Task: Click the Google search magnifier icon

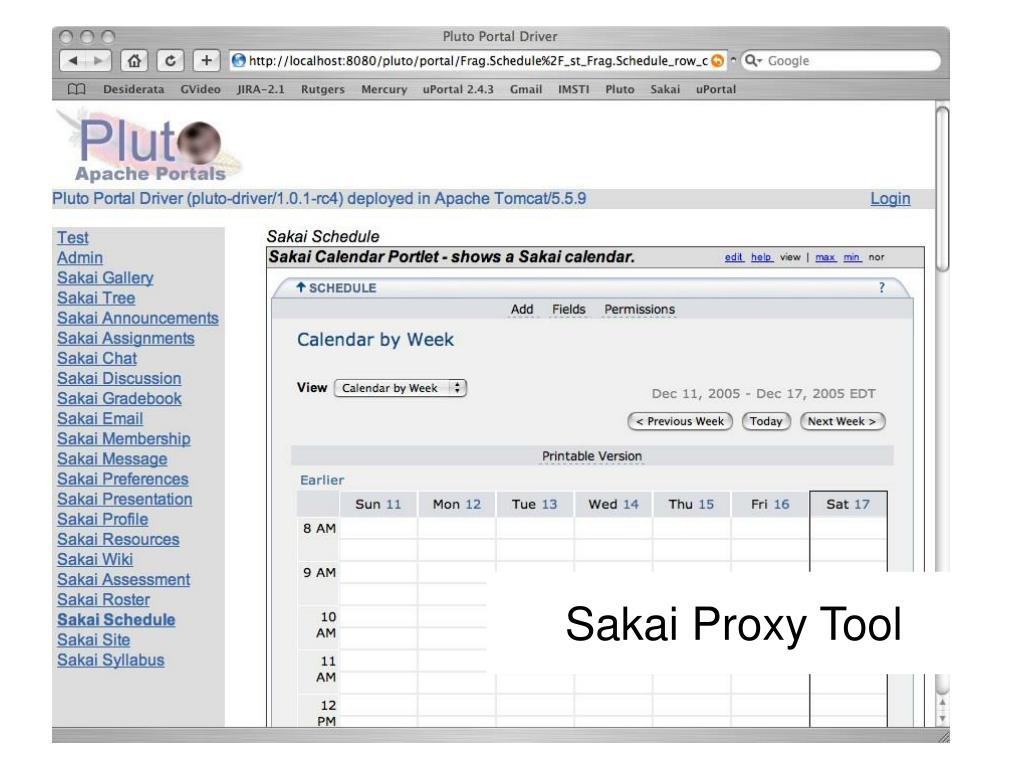Action: click(753, 61)
